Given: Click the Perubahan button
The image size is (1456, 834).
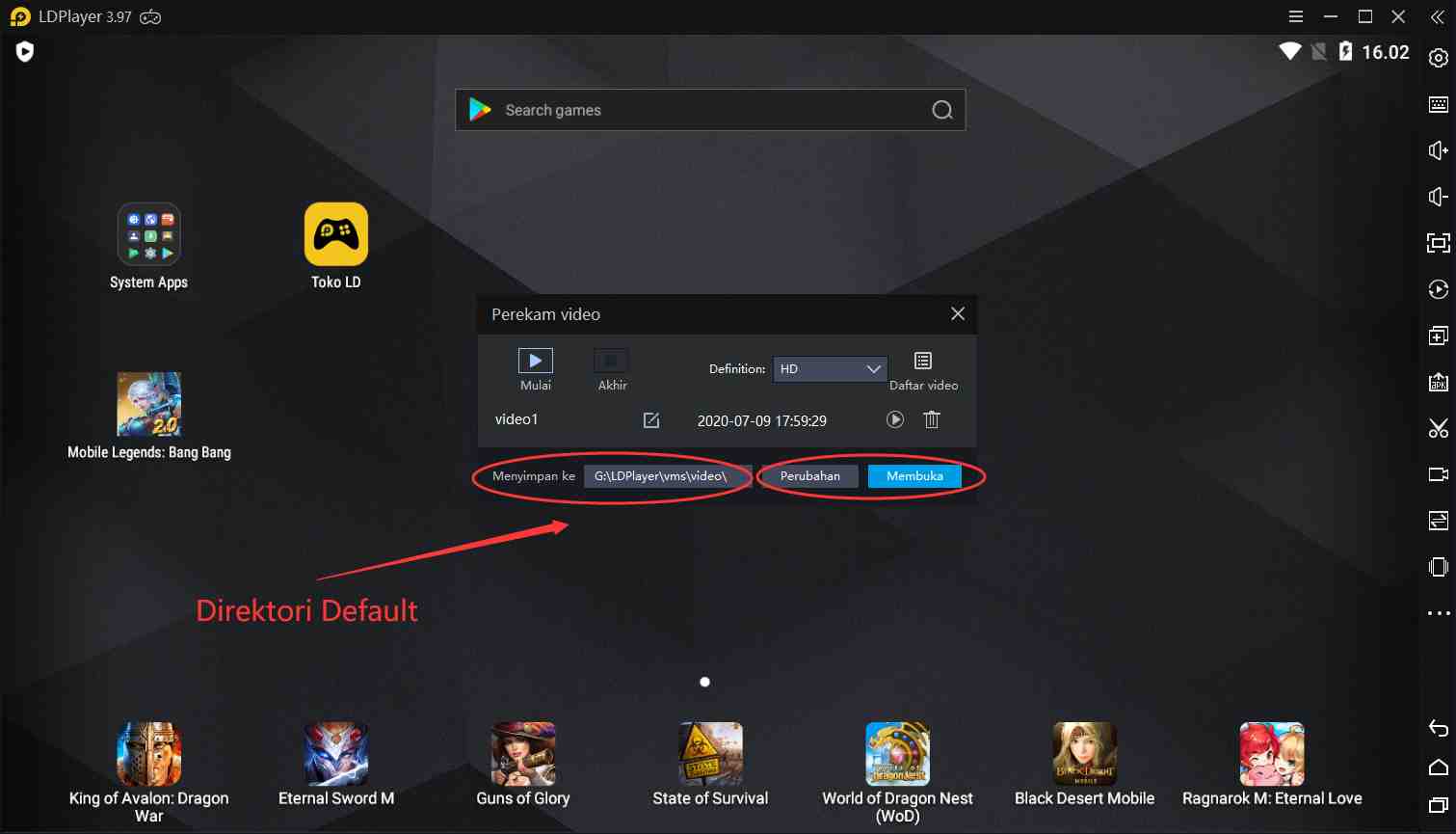Looking at the screenshot, I should pyautogui.click(x=809, y=476).
